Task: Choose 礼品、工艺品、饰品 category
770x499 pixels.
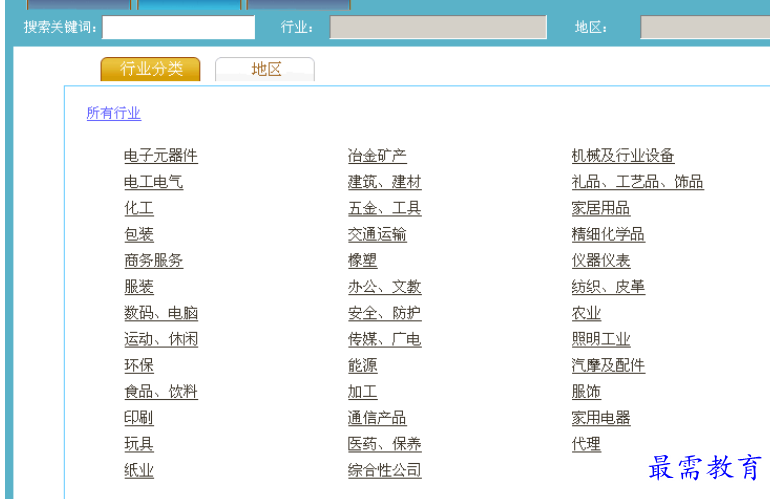Action: pyautogui.click(x=638, y=182)
